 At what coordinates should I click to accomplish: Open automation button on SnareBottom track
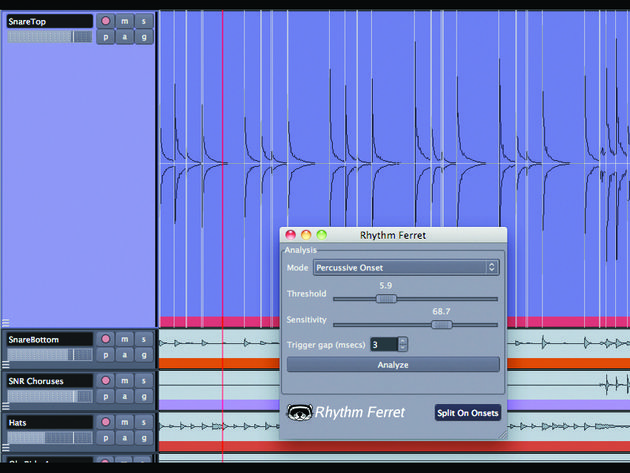(x=125, y=355)
